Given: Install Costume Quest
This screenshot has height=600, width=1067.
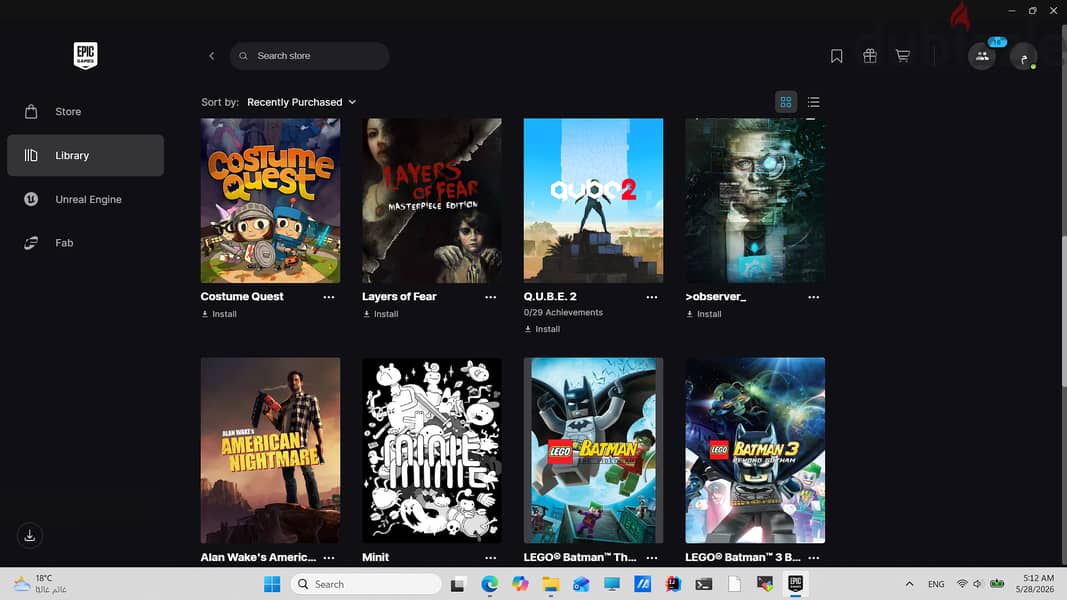Looking at the screenshot, I should tap(219, 314).
